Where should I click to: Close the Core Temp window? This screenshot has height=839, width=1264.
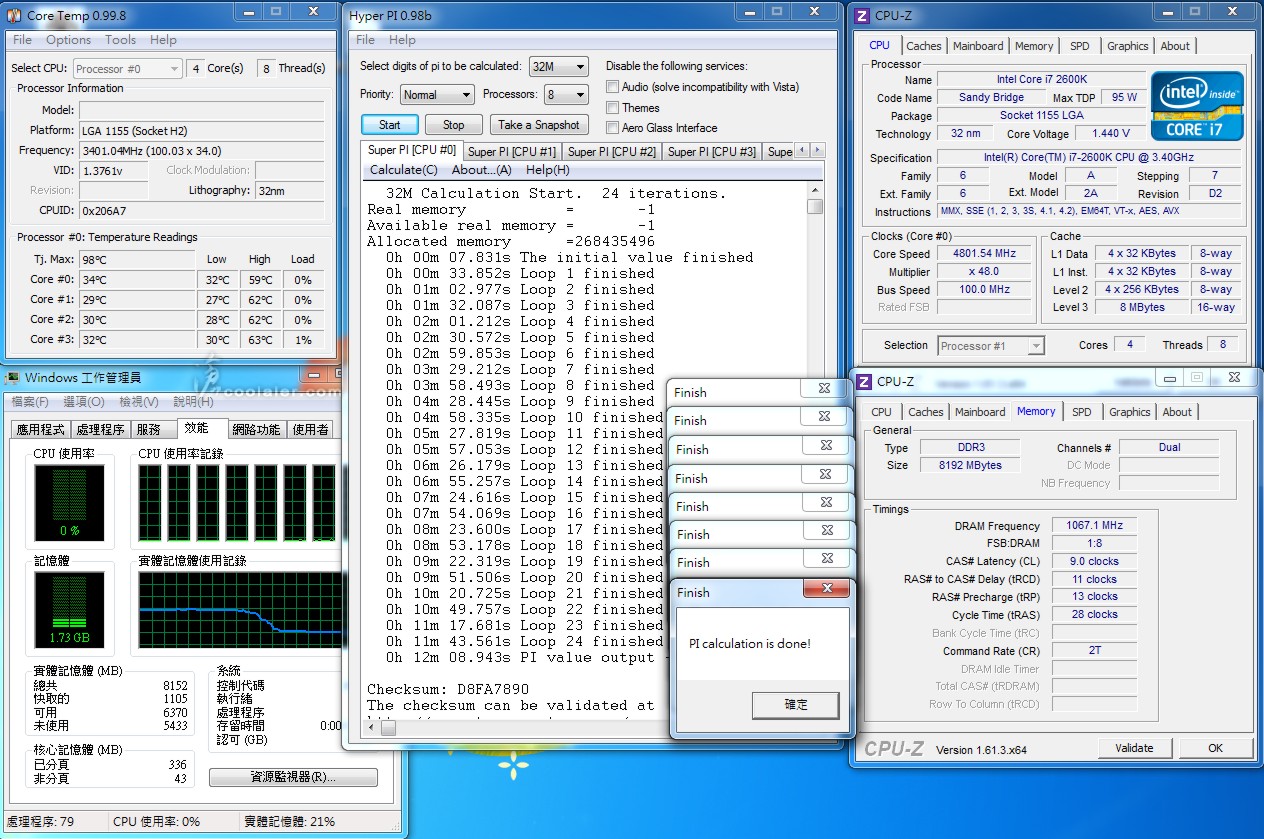click(x=313, y=12)
